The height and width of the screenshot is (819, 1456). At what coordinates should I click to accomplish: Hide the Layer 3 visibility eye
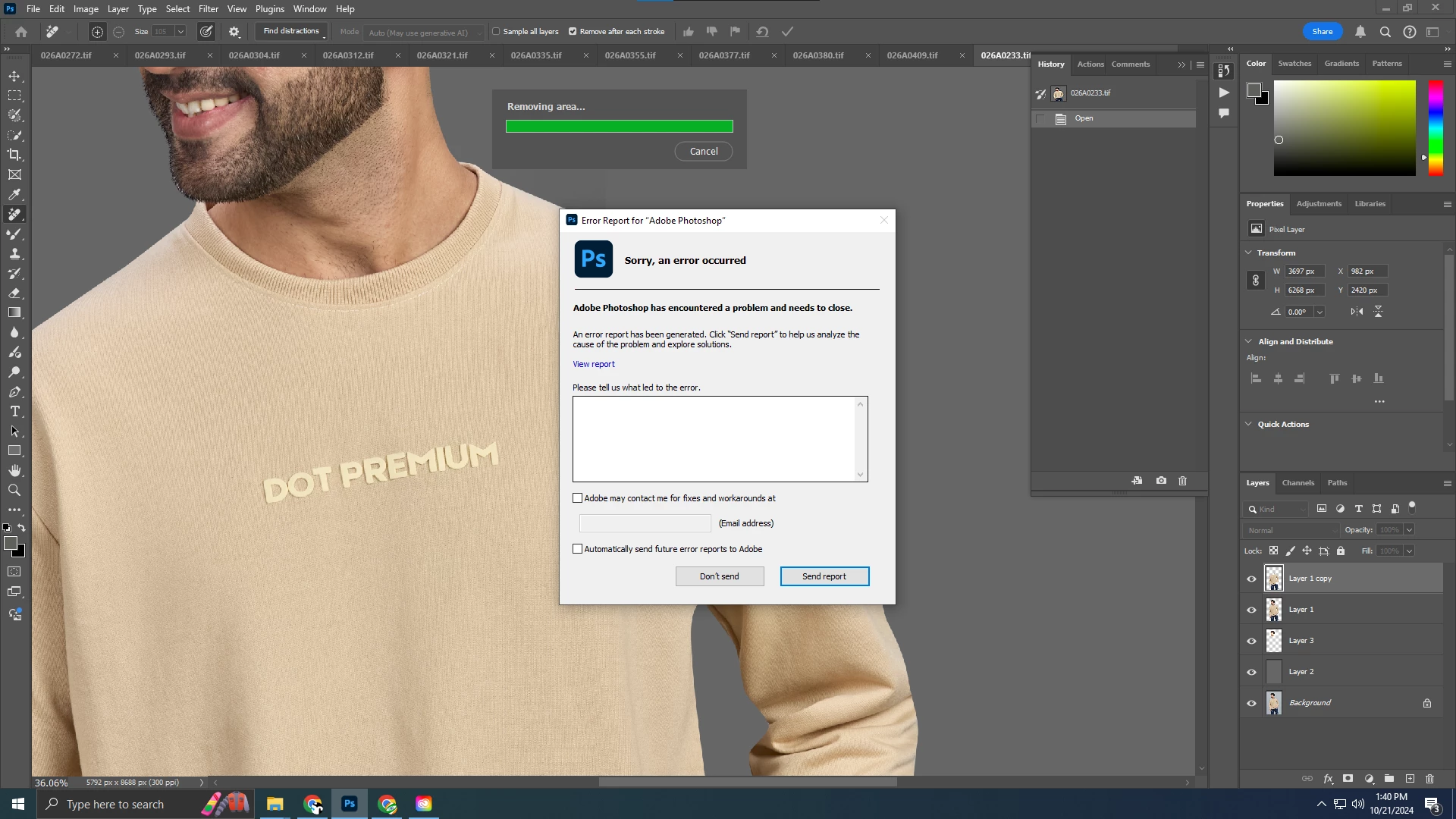(x=1252, y=641)
